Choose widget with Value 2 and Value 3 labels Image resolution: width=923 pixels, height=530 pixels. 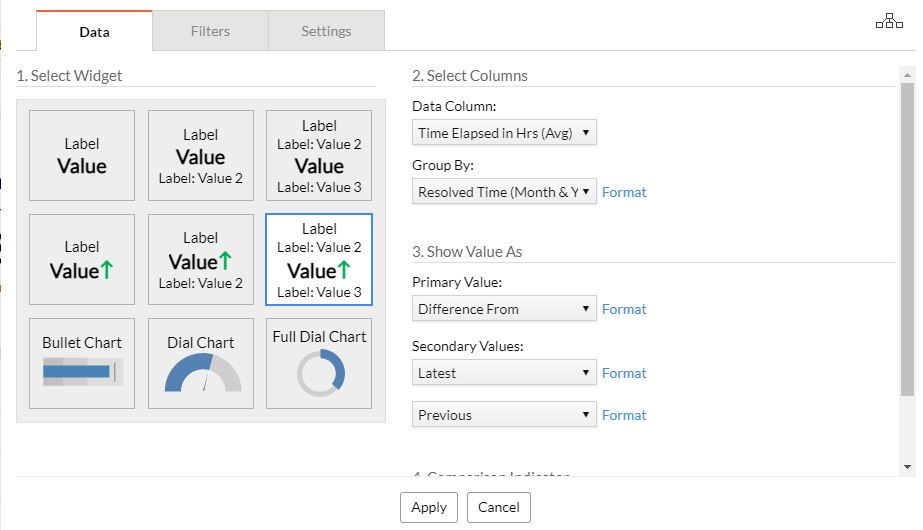click(x=319, y=155)
